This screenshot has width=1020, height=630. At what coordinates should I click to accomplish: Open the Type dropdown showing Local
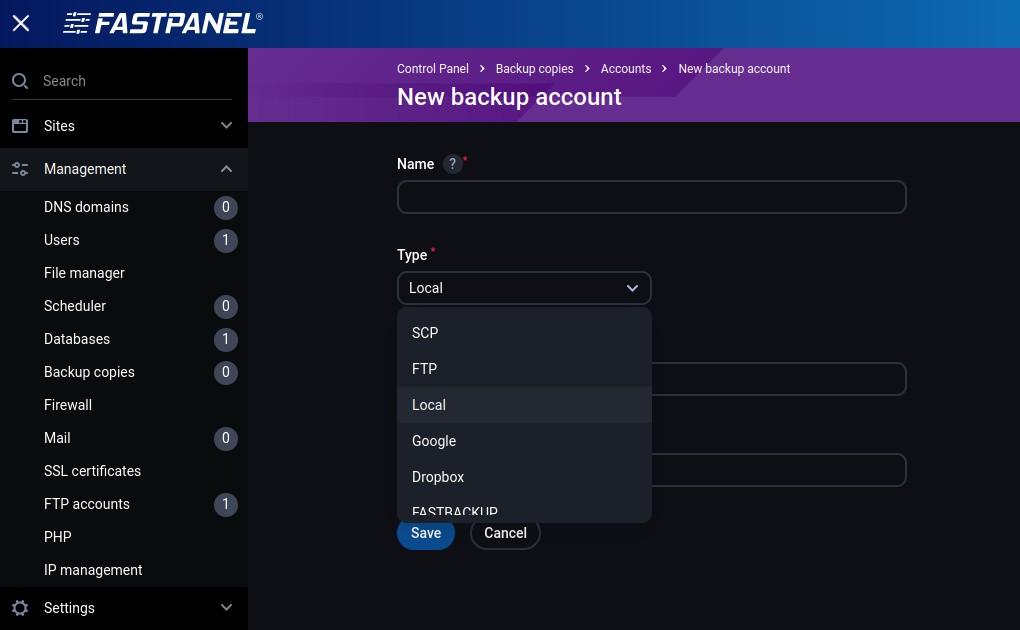[524, 288]
